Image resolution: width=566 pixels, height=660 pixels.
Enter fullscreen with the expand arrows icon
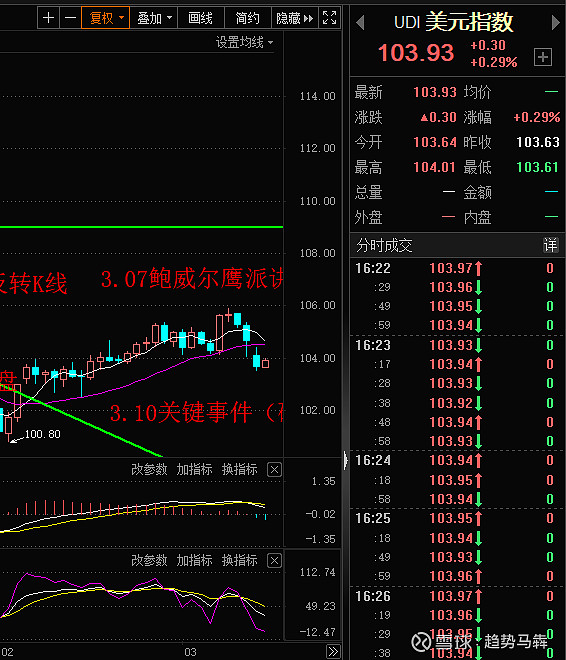pos(329,18)
